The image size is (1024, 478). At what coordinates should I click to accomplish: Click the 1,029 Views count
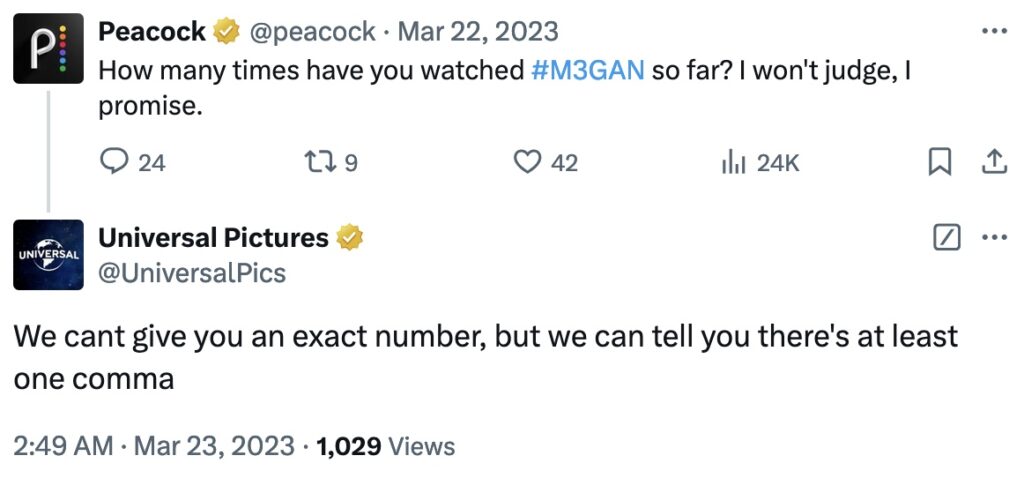coord(385,446)
